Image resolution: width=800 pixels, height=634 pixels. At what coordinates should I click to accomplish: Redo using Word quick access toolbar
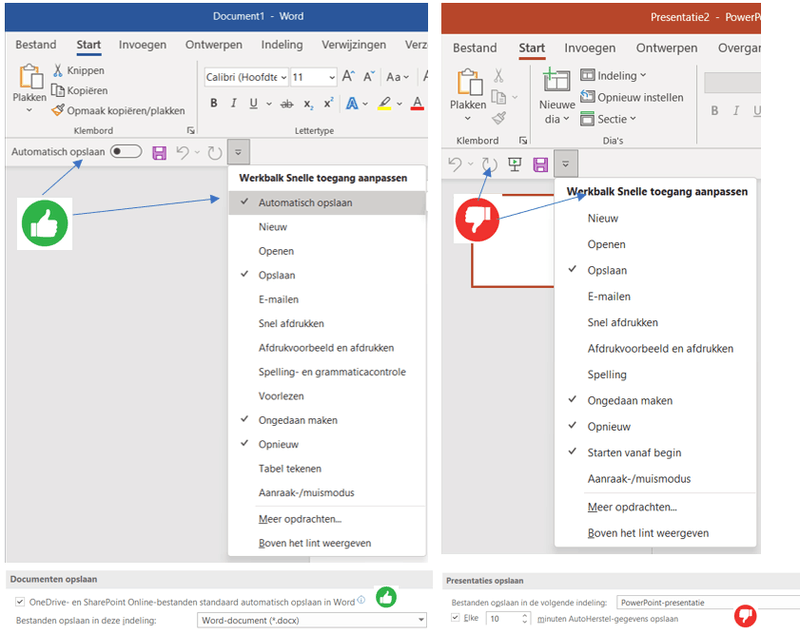pos(215,153)
